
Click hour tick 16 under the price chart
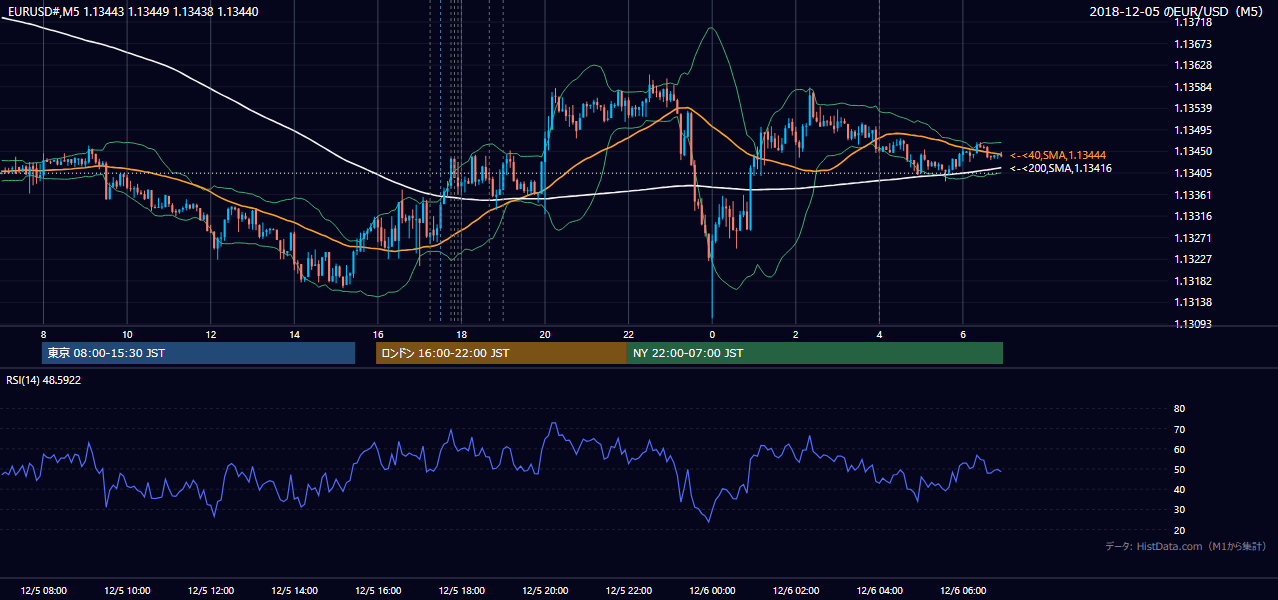tap(377, 334)
